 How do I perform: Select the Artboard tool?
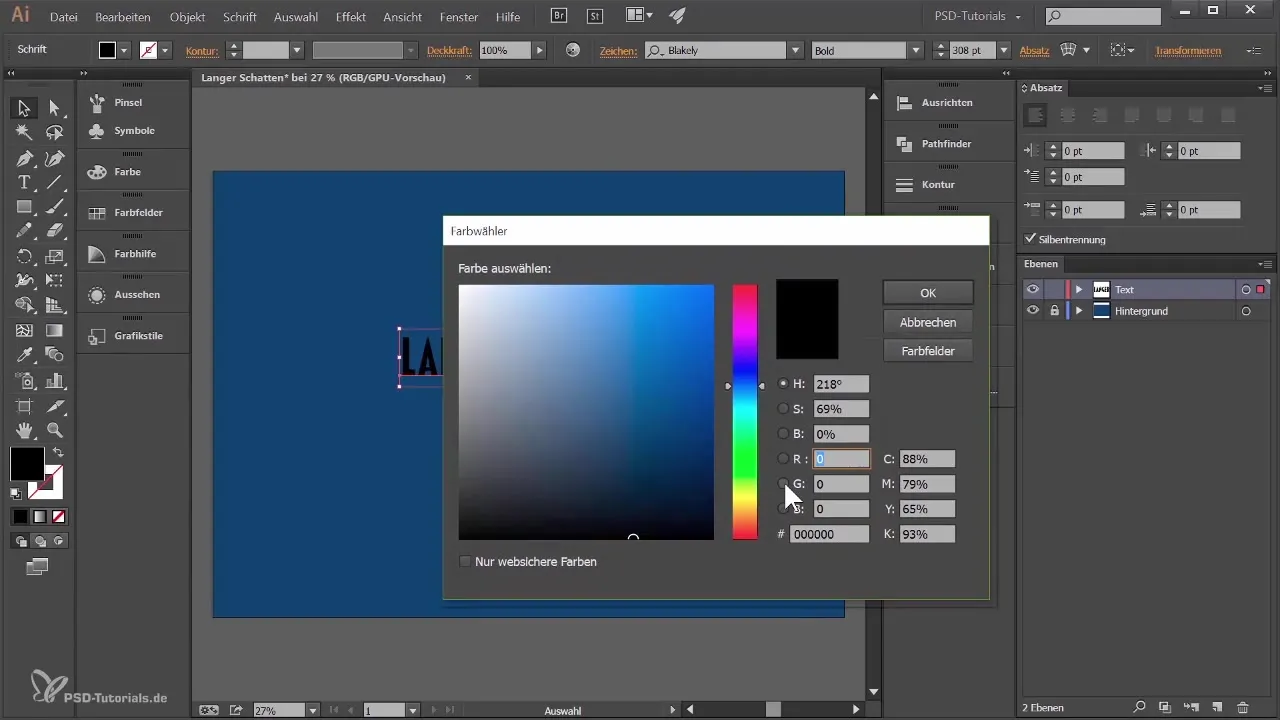pyautogui.click(x=24, y=405)
